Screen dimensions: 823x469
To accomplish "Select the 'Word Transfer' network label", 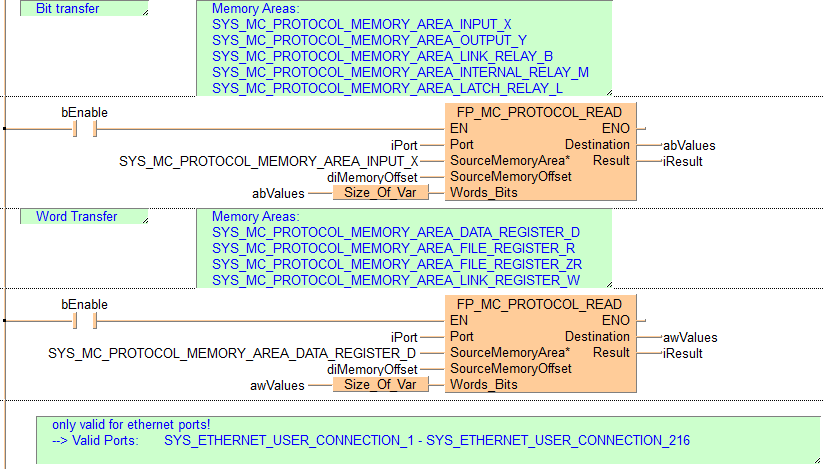I will [x=76, y=216].
